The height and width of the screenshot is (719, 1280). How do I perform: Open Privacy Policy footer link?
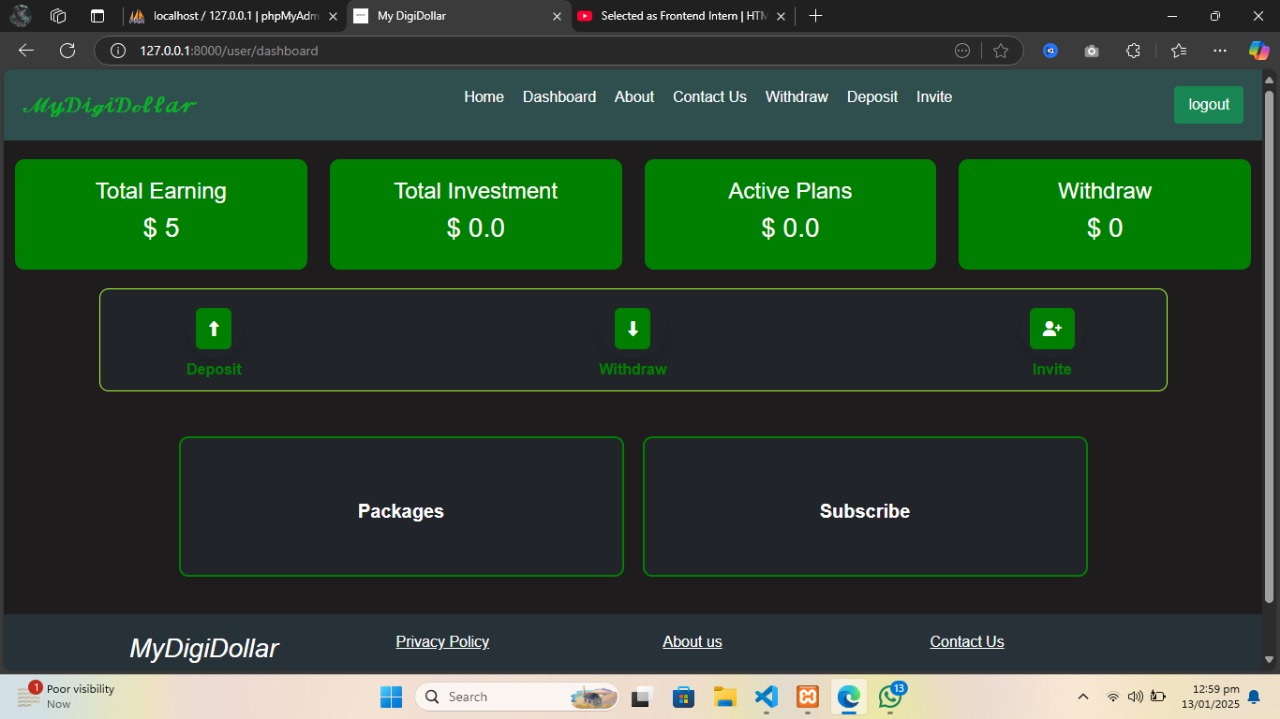[x=442, y=642]
